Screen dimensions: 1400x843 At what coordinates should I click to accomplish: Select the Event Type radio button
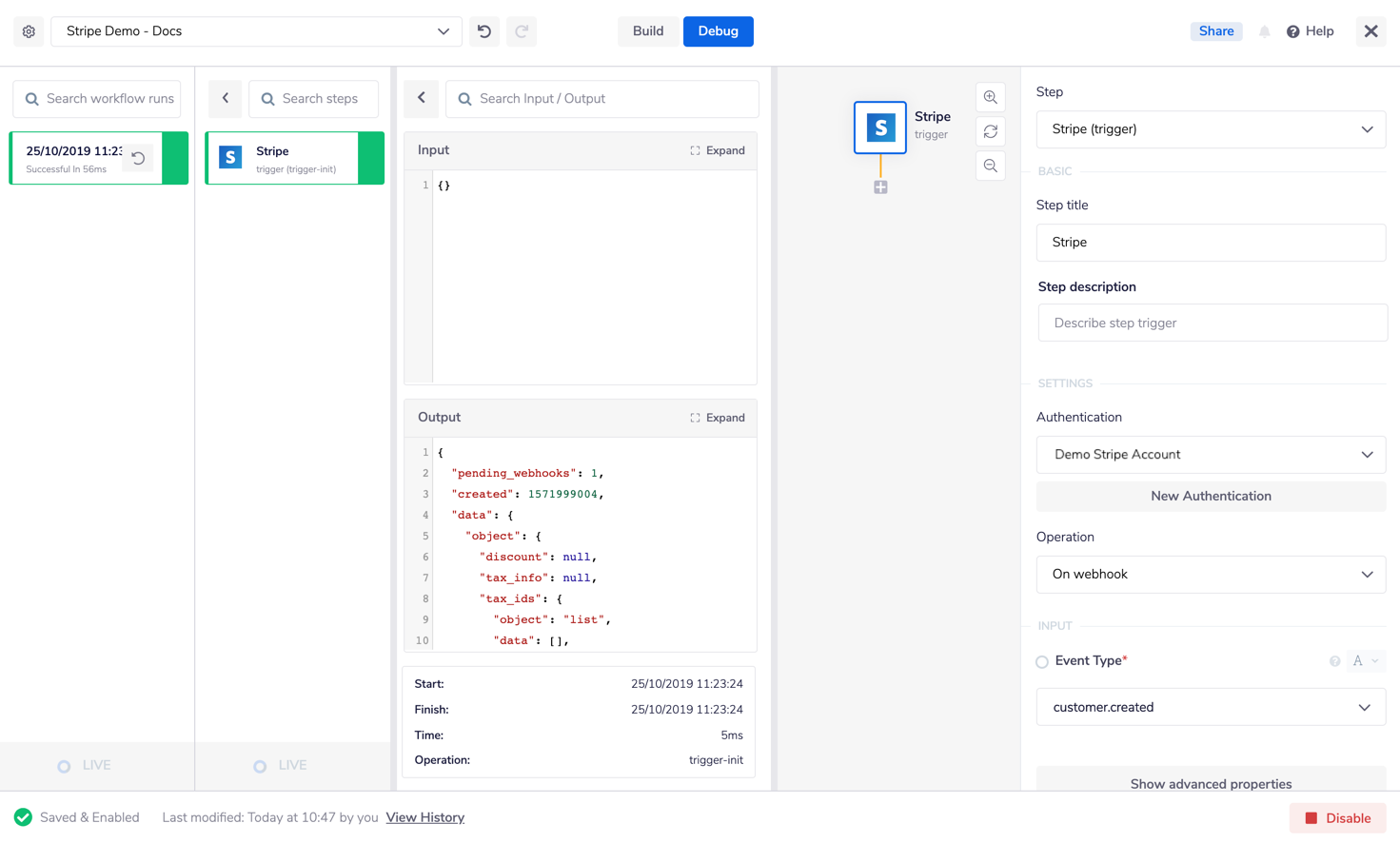pos(1042,662)
